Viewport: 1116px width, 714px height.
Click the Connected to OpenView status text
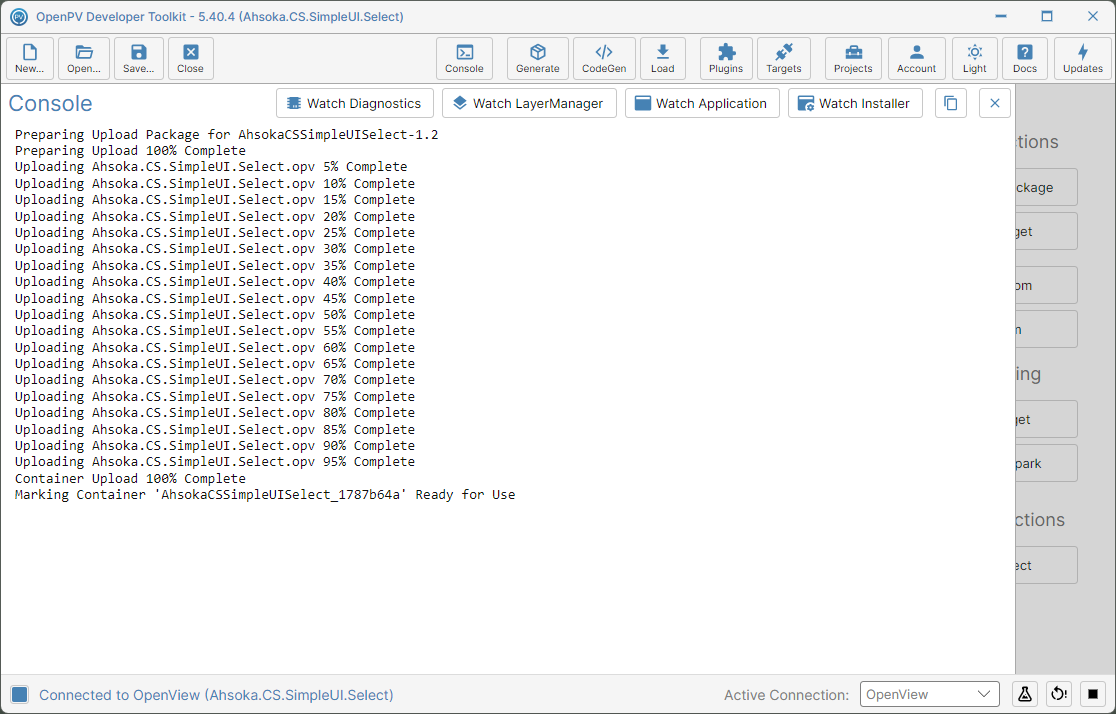[x=216, y=695]
